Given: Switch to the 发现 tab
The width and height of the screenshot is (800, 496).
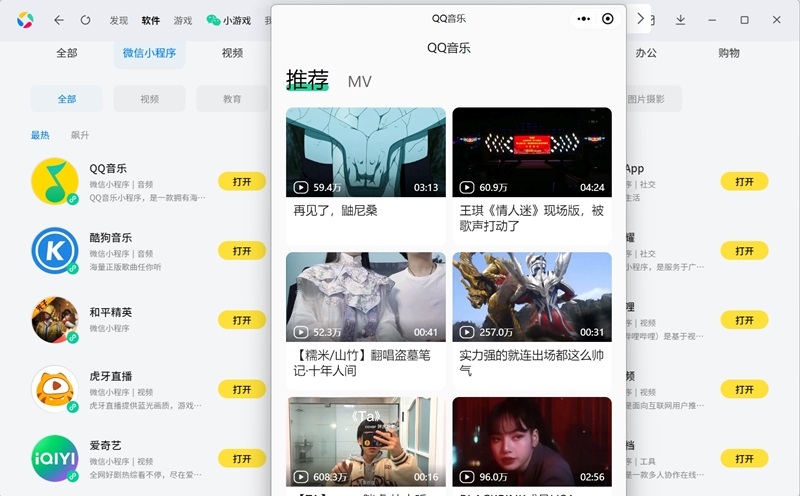Looking at the screenshot, I should pyautogui.click(x=118, y=20).
